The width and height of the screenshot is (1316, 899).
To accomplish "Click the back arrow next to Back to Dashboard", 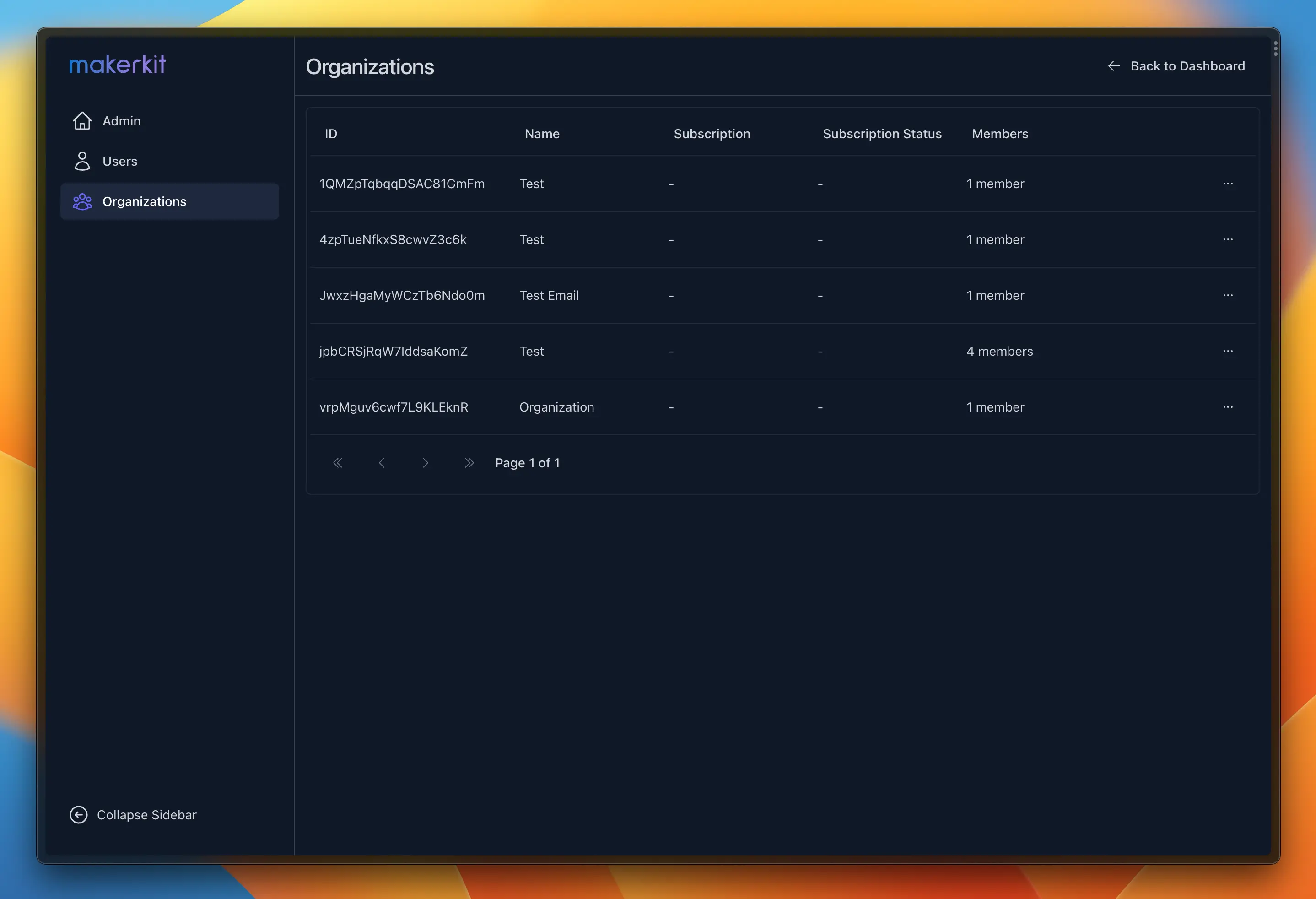I will coord(1113,66).
